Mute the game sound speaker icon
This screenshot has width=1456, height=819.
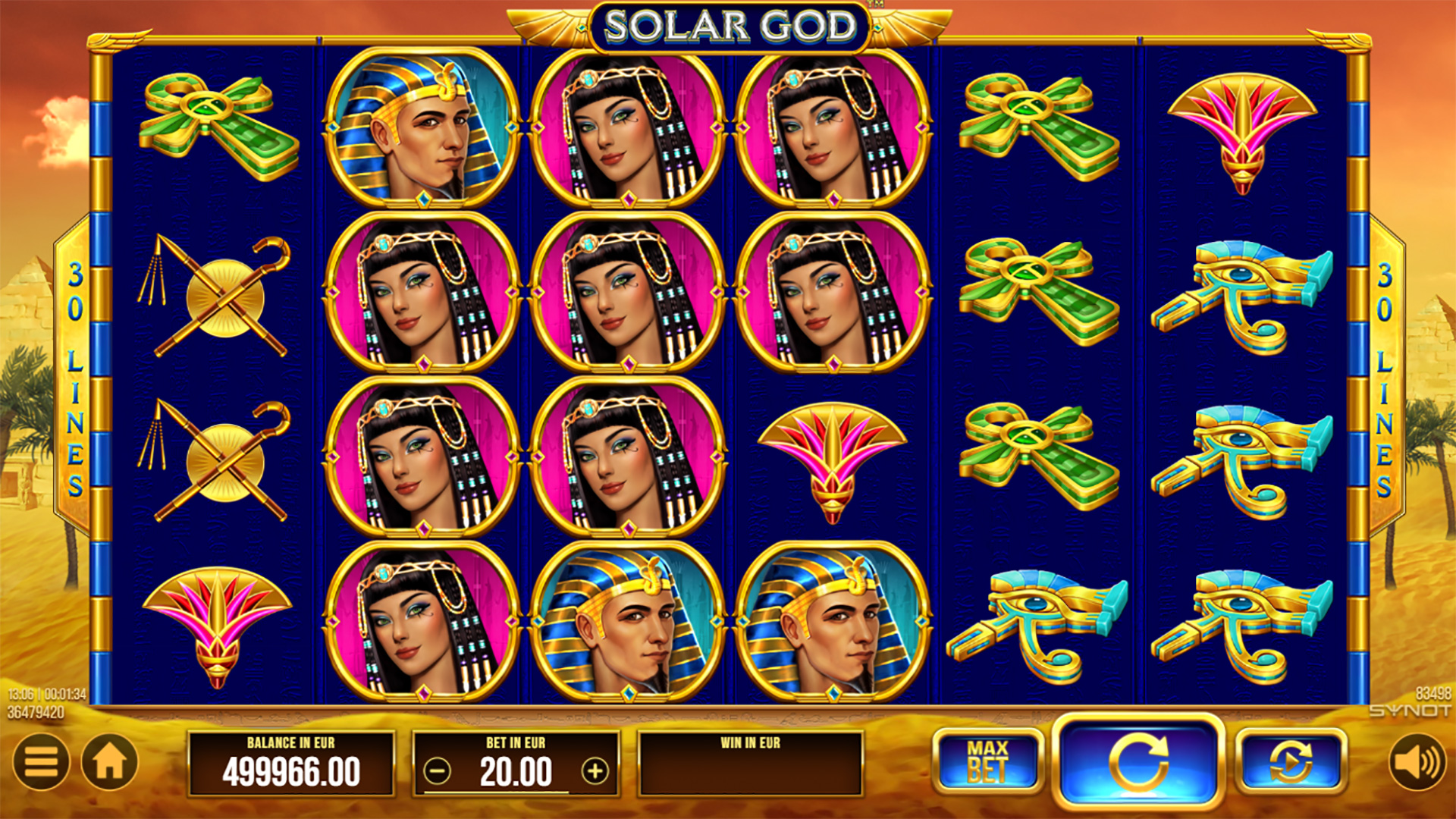[1417, 761]
